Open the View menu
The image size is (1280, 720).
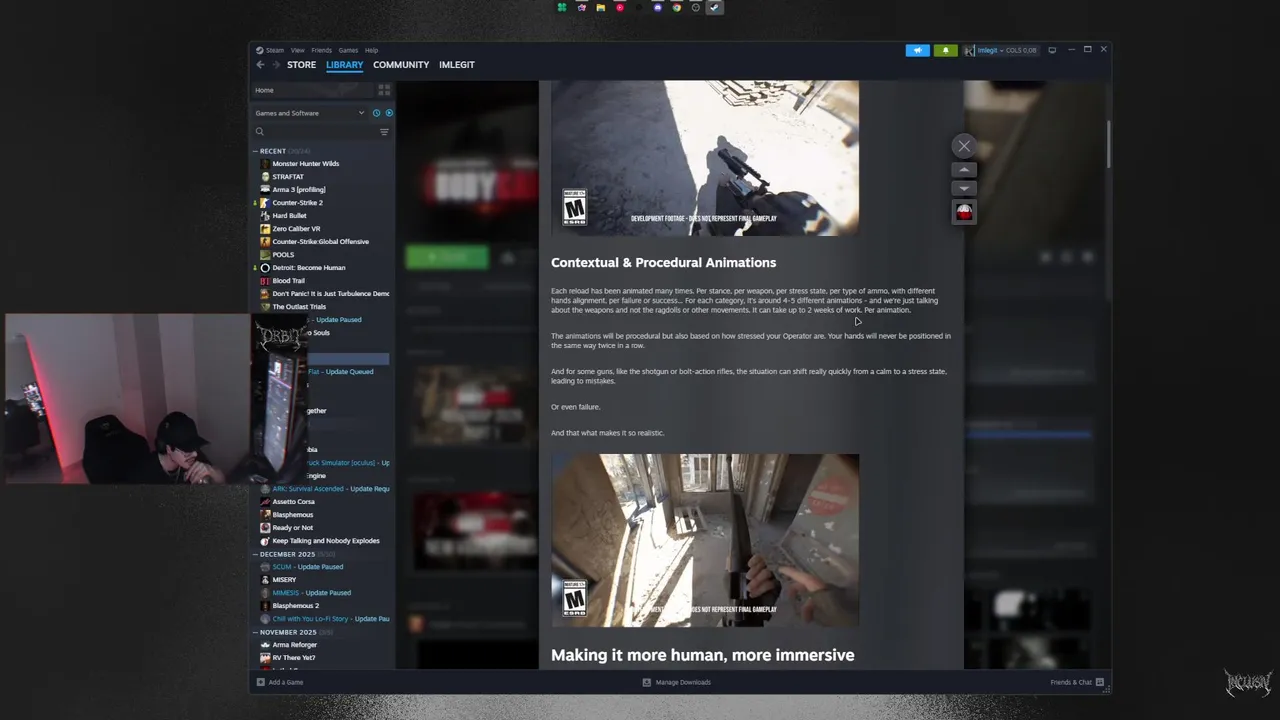tap(298, 50)
